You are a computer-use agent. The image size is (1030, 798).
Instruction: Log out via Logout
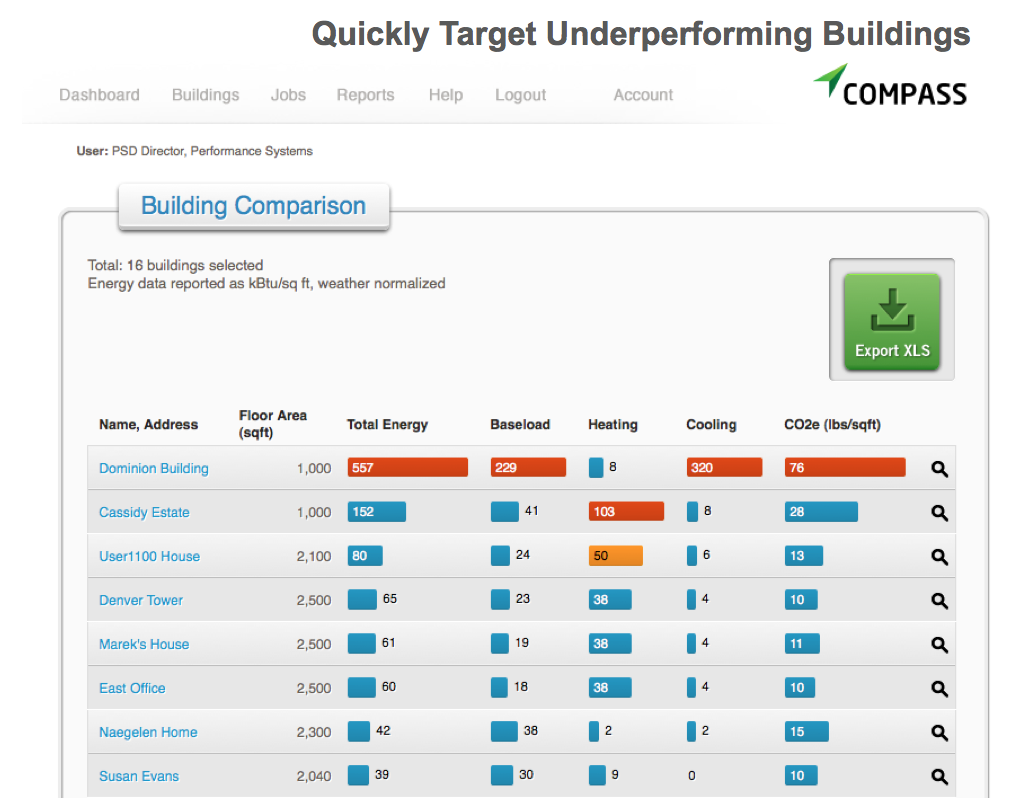pyautogui.click(x=520, y=95)
